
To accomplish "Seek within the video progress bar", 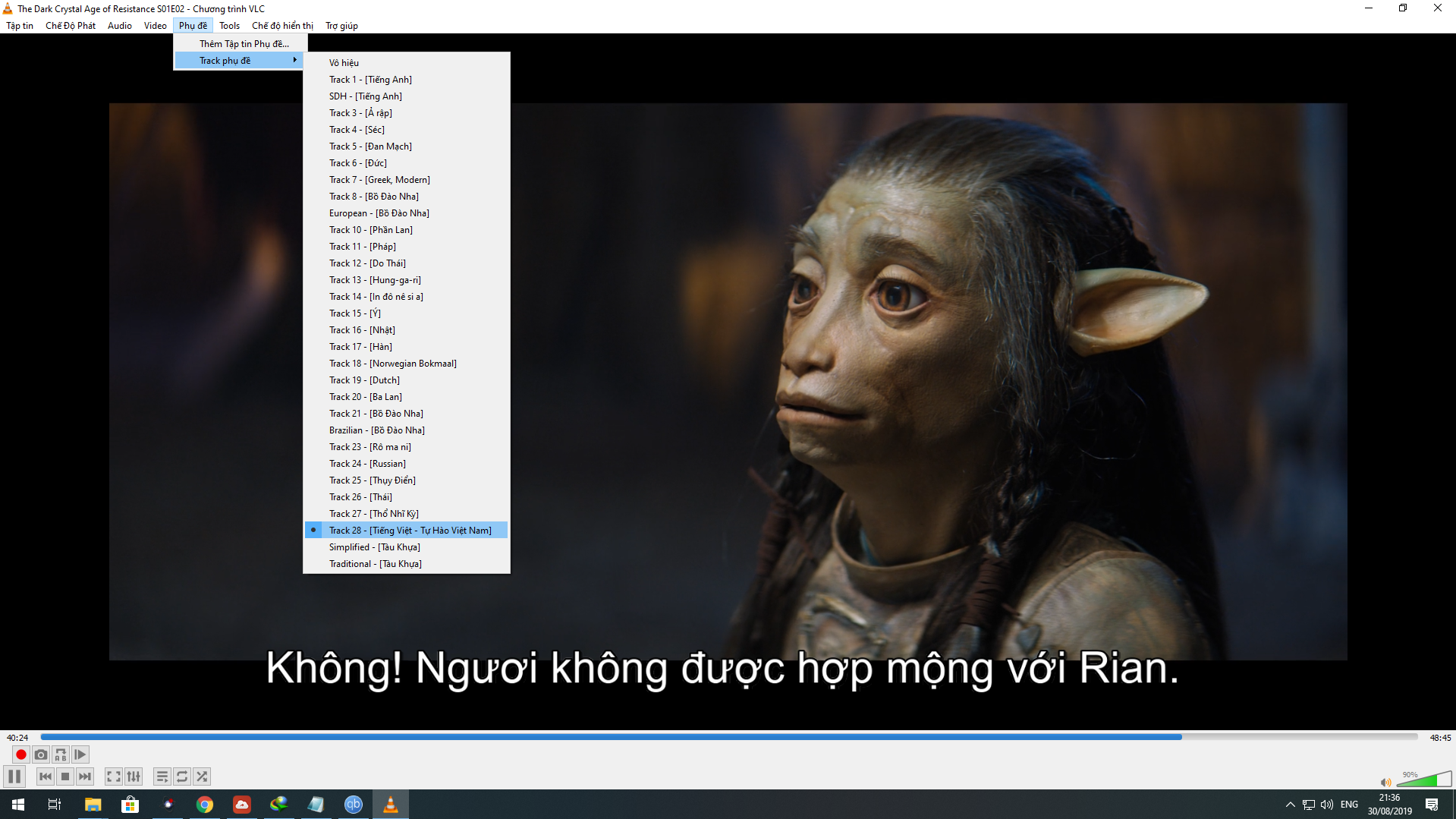I will point(728,737).
